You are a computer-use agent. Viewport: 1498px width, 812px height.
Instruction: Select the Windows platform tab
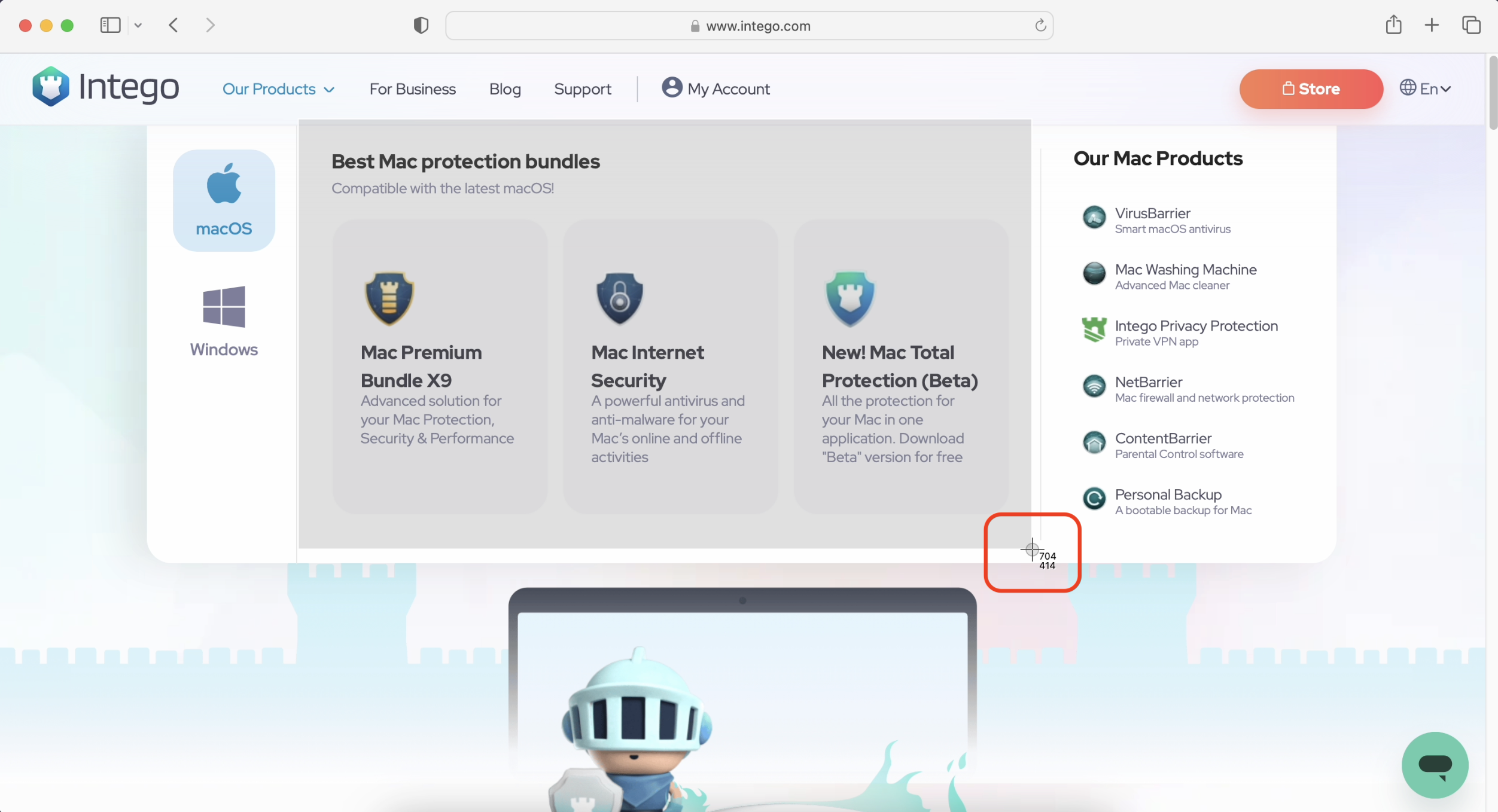(224, 321)
